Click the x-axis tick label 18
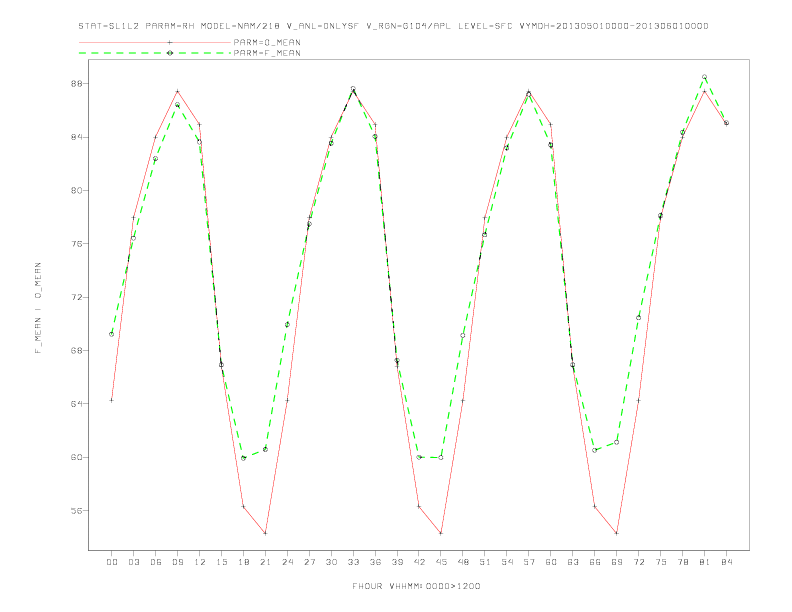The image size is (792, 612). (x=243, y=562)
